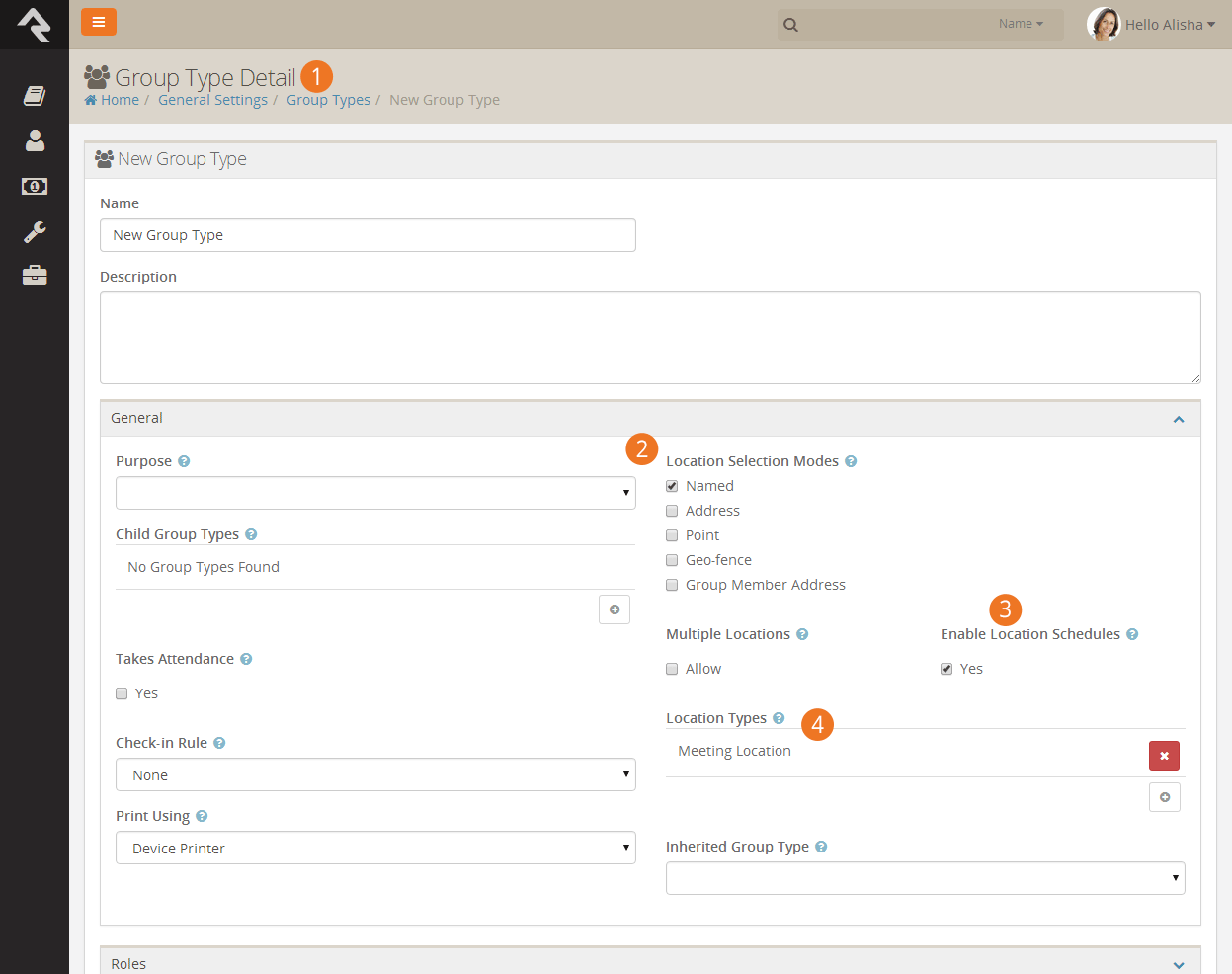Viewport: 1232px width, 974px height.
Task: Click the Rock RMS logo icon
Action: 35,25
